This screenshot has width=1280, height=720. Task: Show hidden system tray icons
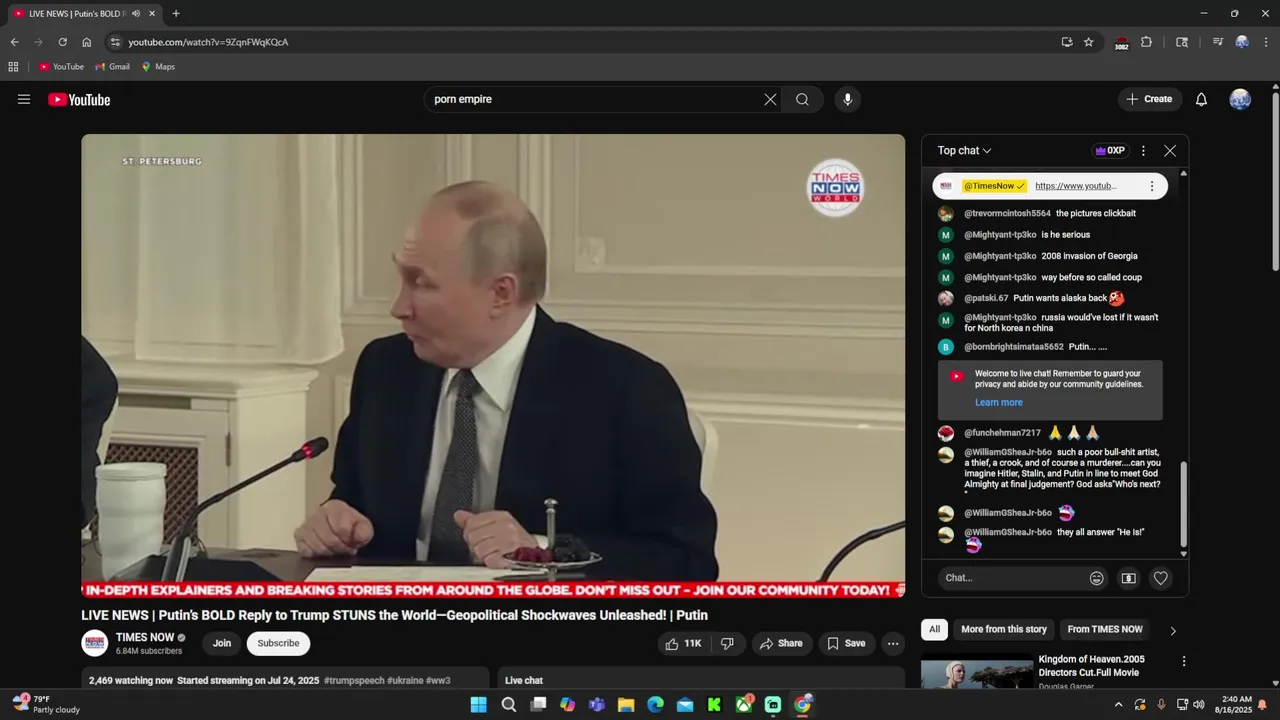1118,705
